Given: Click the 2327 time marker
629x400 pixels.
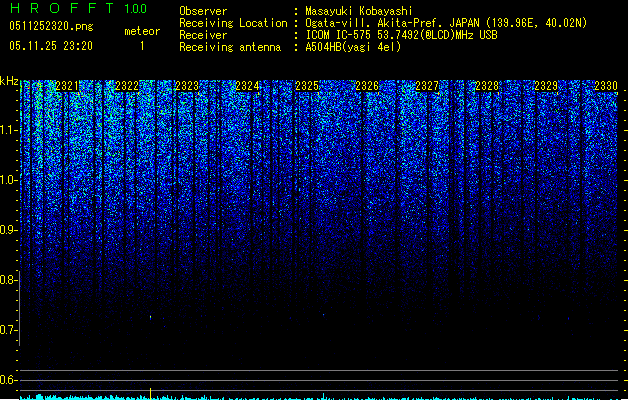Looking at the screenshot, I should (x=427, y=86).
